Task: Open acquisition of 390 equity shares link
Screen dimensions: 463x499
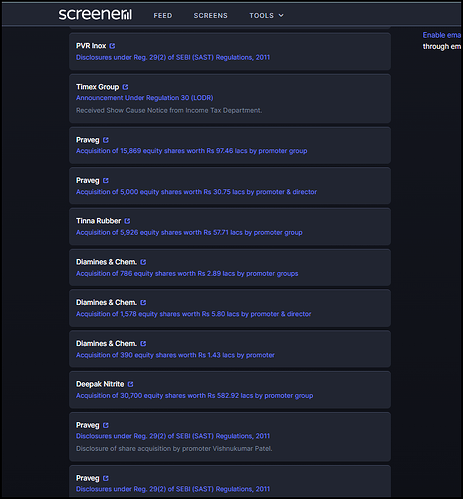Action: point(175,355)
